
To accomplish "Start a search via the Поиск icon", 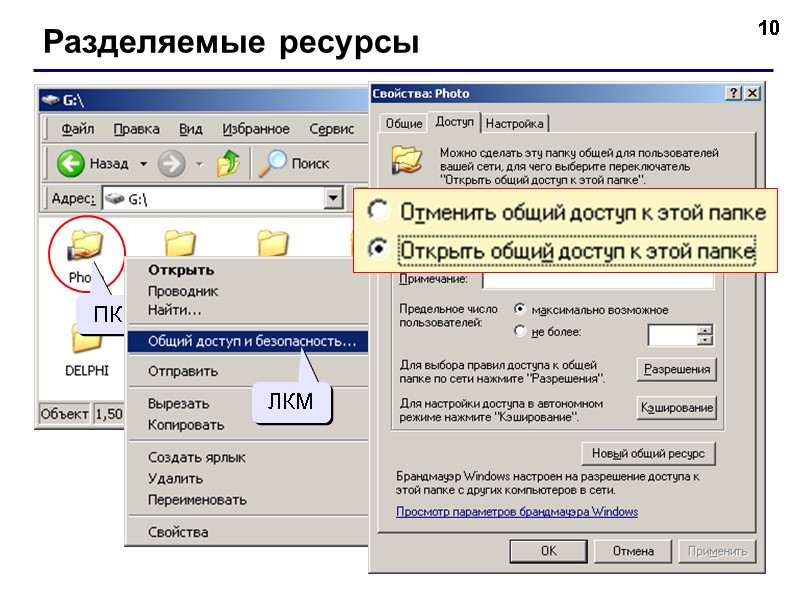I will click(x=272, y=163).
